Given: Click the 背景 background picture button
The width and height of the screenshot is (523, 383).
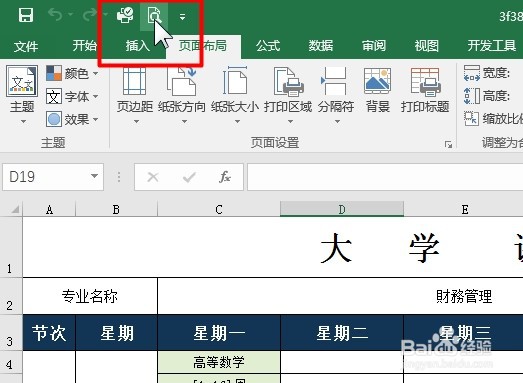Looking at the screenshot, I should (378, 90).
